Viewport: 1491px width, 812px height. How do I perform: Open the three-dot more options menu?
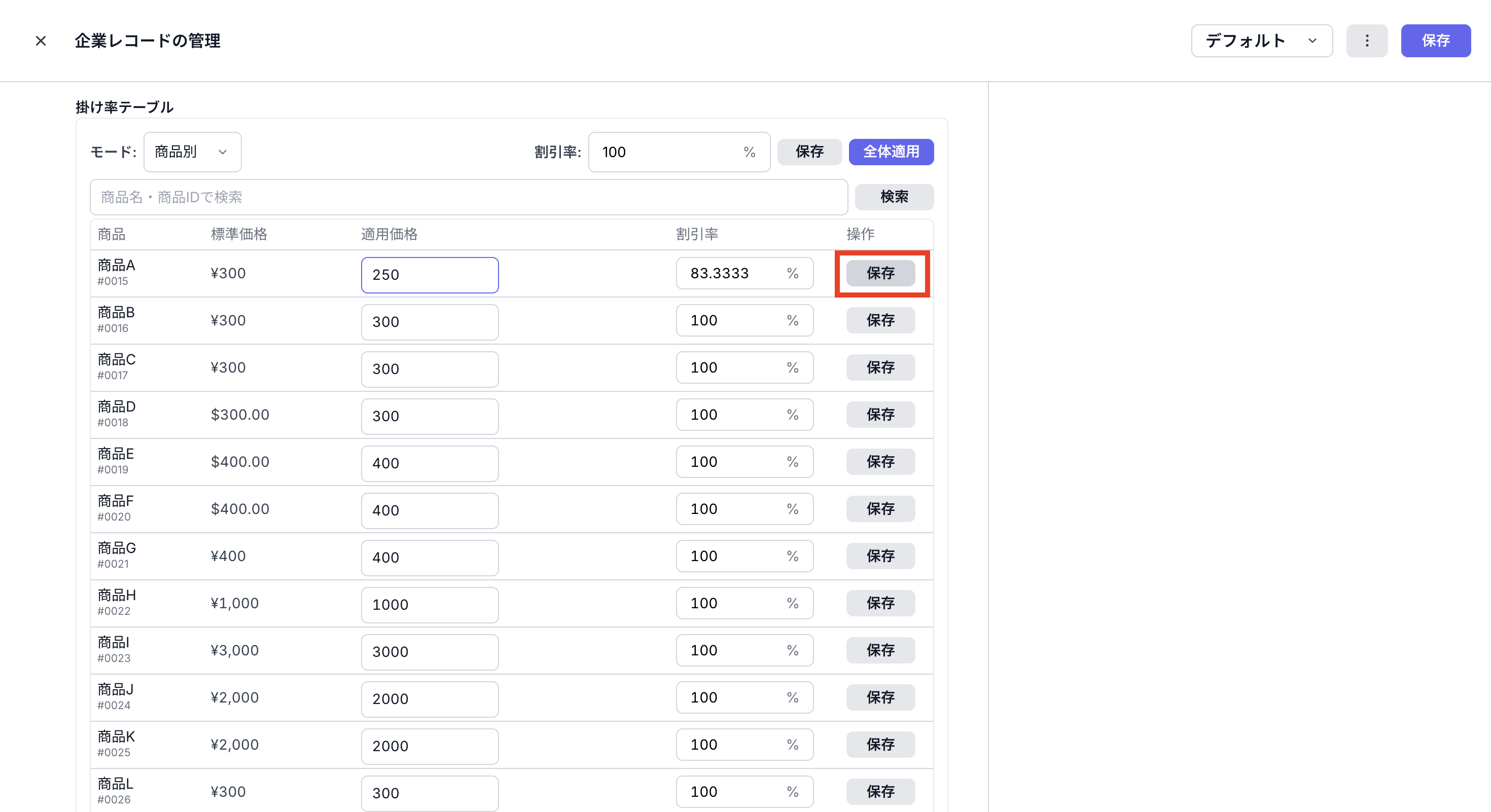1367,41
